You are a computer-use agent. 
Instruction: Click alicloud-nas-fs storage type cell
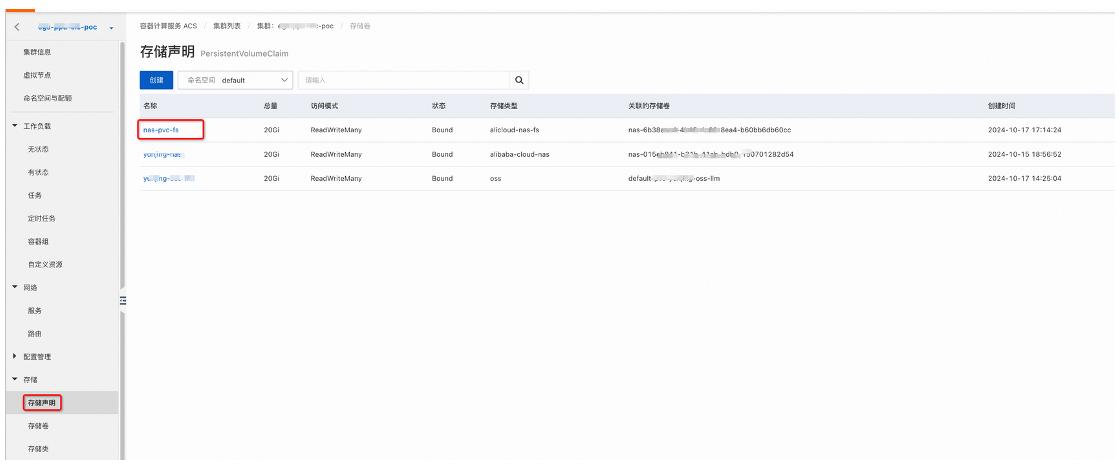[515, 130]
